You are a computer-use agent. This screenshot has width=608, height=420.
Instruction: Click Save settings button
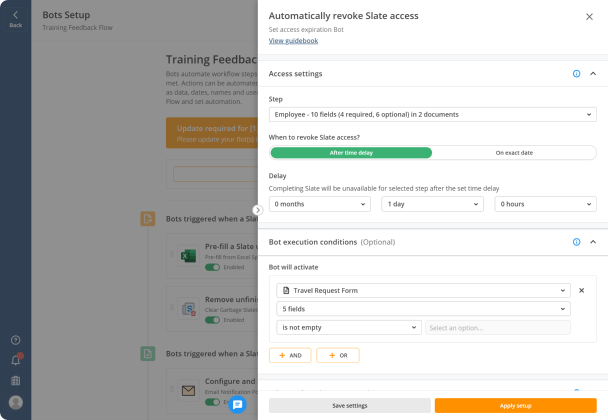point(350,406)
